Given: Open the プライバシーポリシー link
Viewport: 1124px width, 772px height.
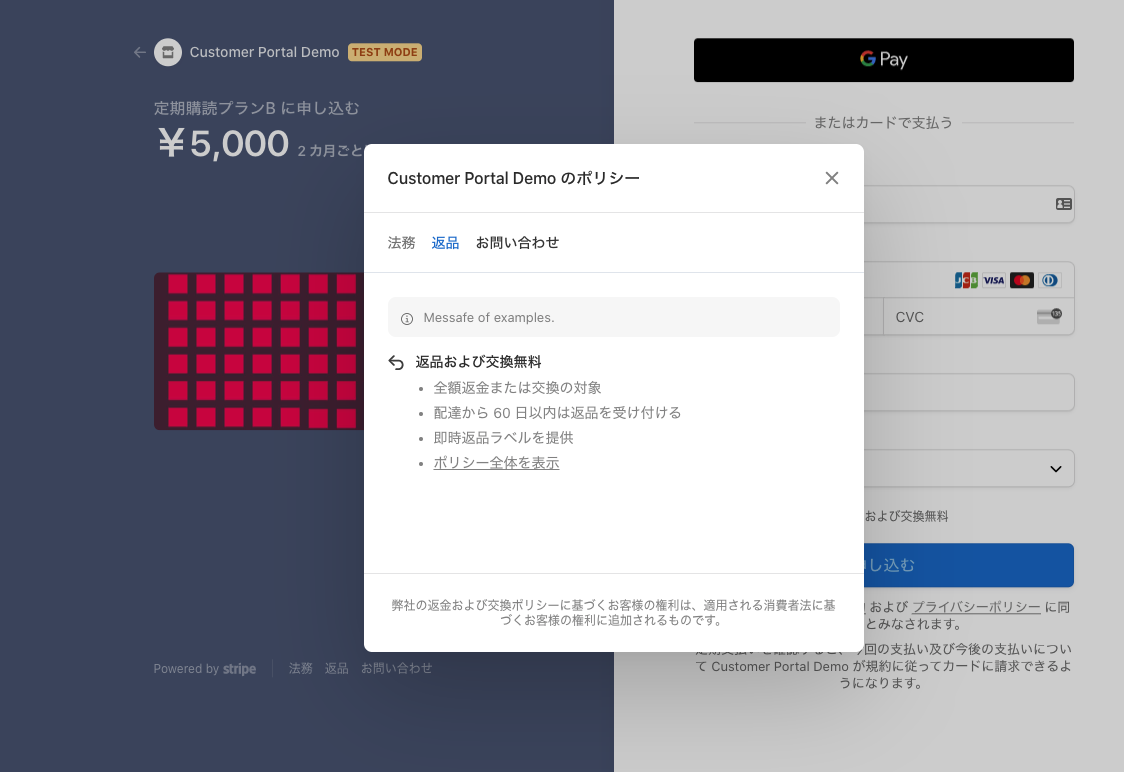Looking at the screenshot, I should coord(976,607).
